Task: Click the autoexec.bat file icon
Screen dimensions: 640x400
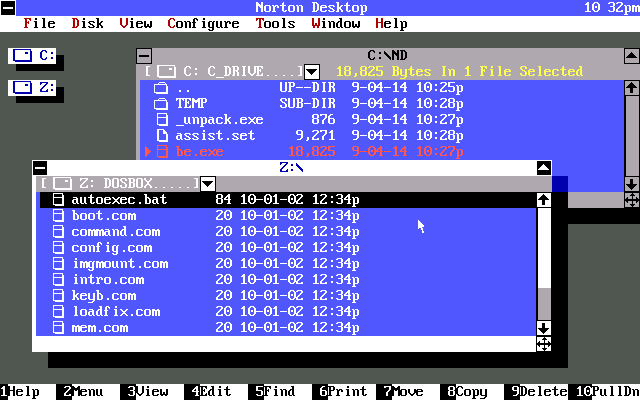Action: 57,200
